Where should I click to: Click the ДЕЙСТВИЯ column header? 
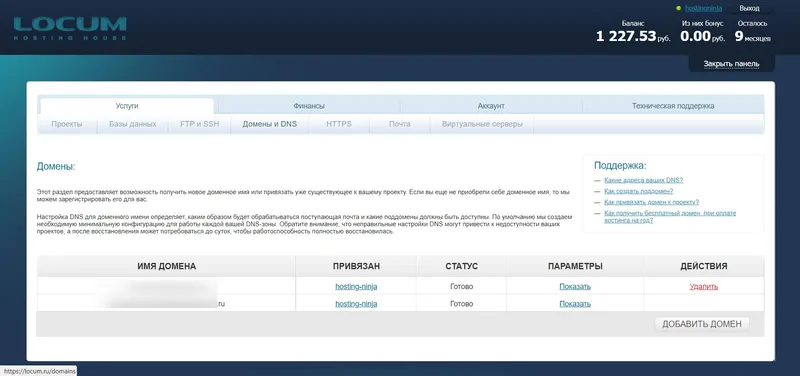tap(704, 266)
